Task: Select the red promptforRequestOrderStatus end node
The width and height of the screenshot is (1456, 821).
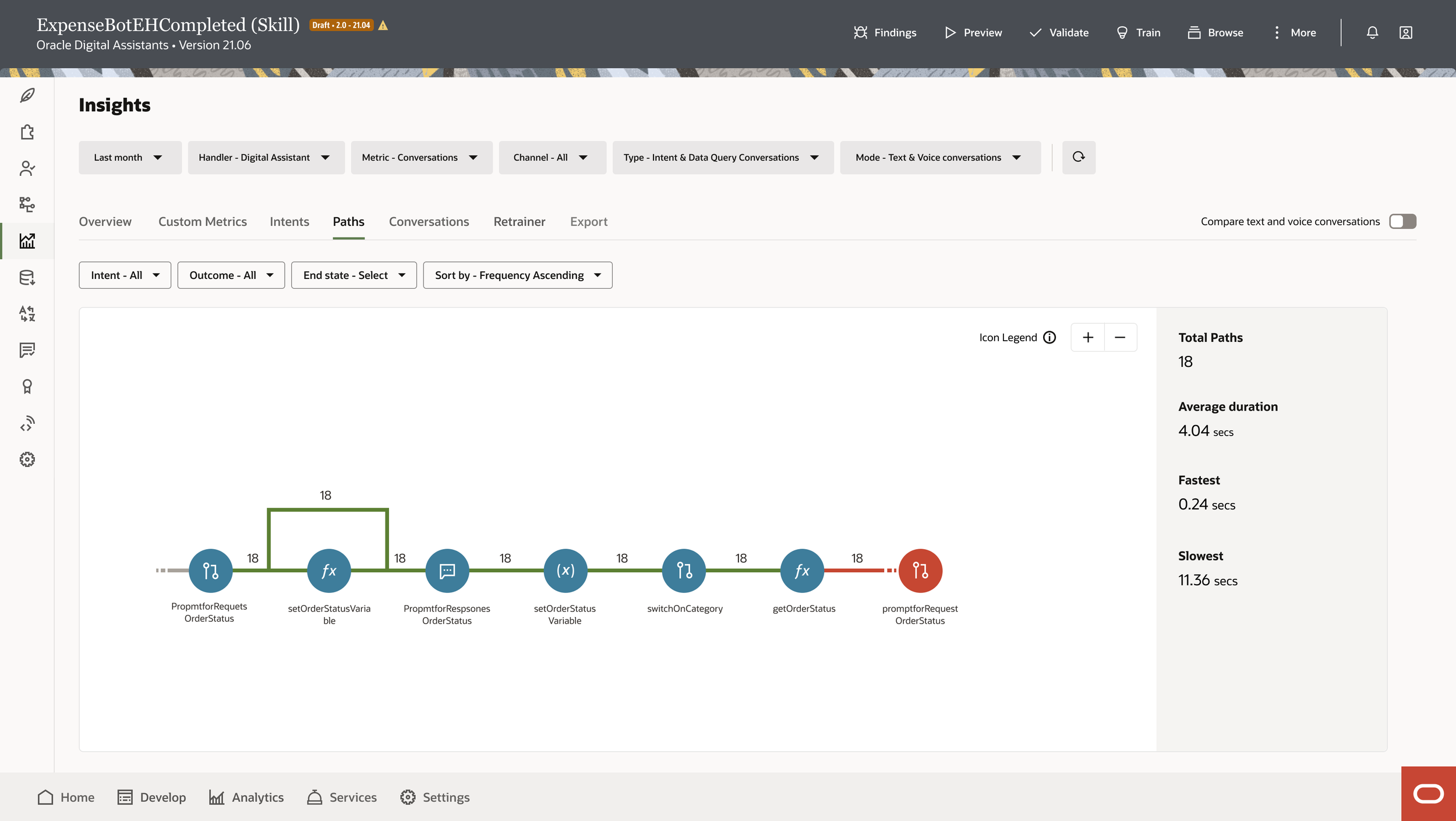Action: (920, 571)
